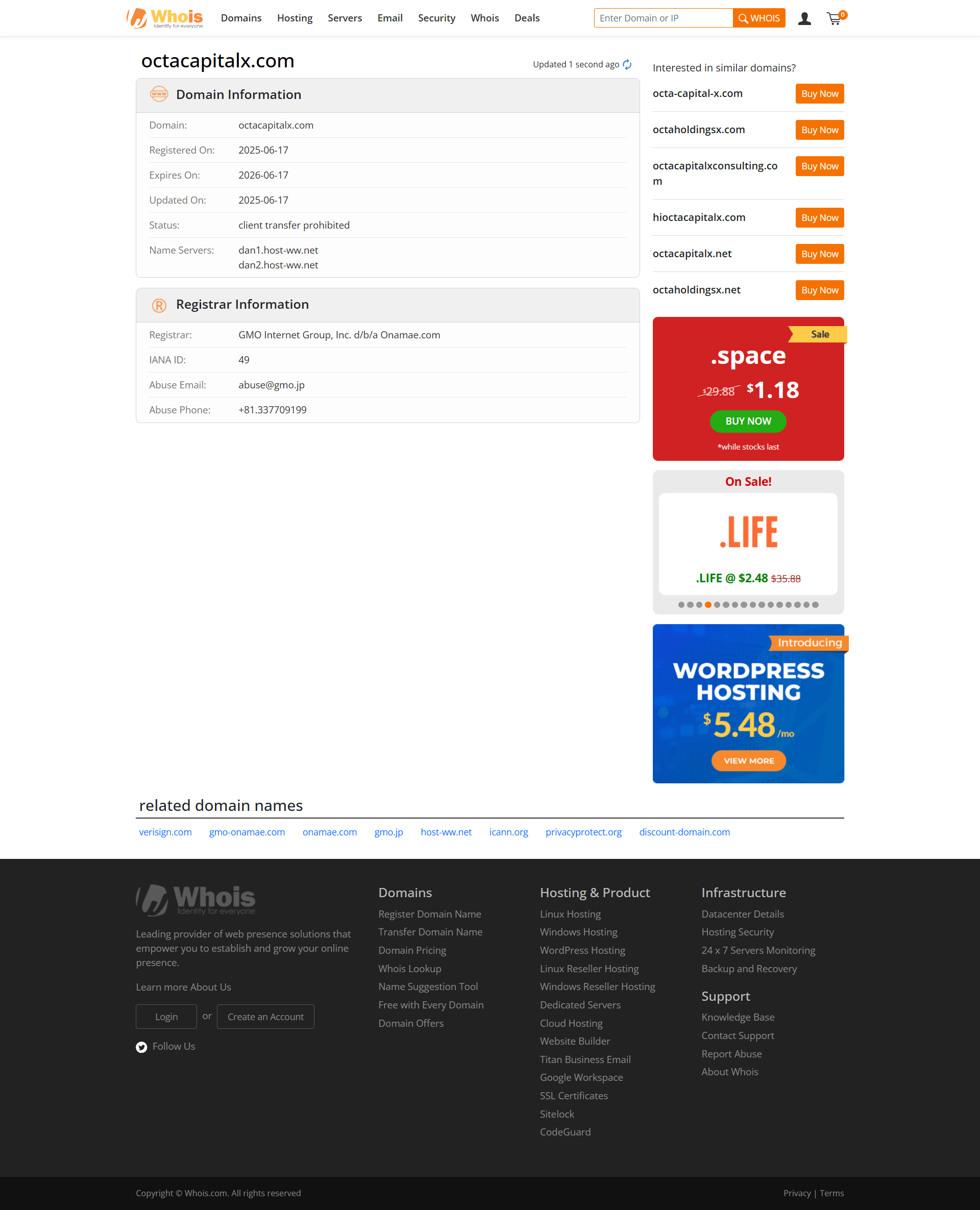This screenshot has width=980, height=1210.
Task: Open the Hosting menu
Action: click(x=295, y=18)
